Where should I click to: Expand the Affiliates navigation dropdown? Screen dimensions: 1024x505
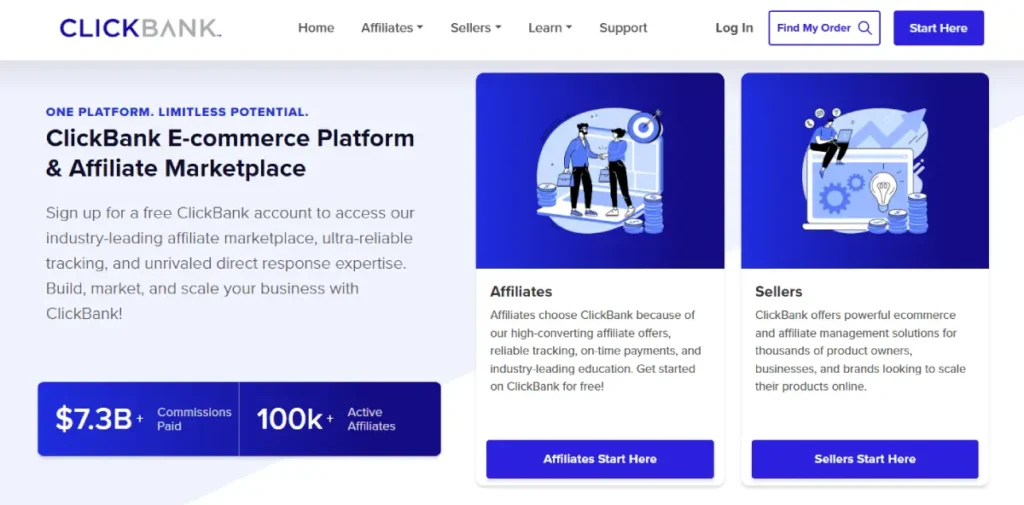pos(392,28)
